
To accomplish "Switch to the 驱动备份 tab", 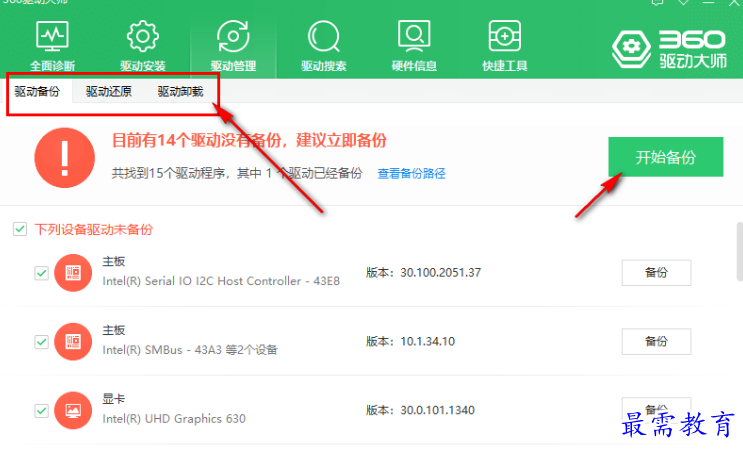I will [37, 91].
